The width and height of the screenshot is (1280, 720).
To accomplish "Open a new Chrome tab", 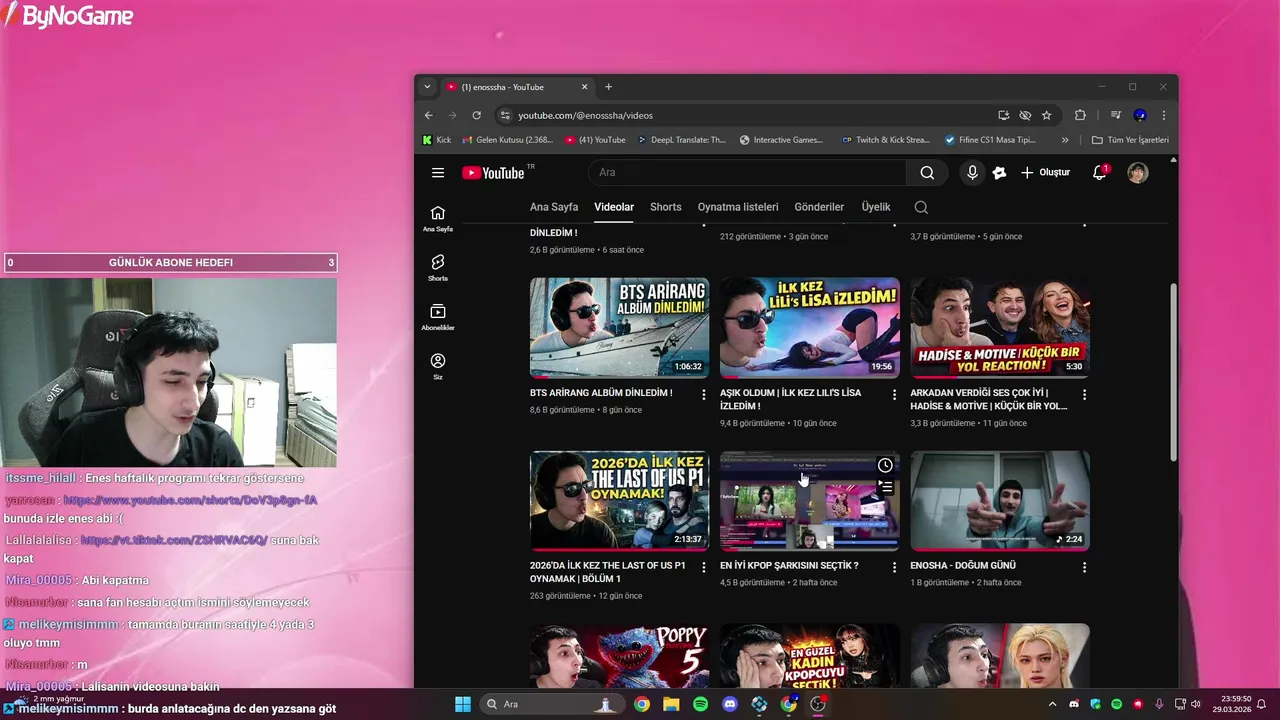I will pos(608,87).
